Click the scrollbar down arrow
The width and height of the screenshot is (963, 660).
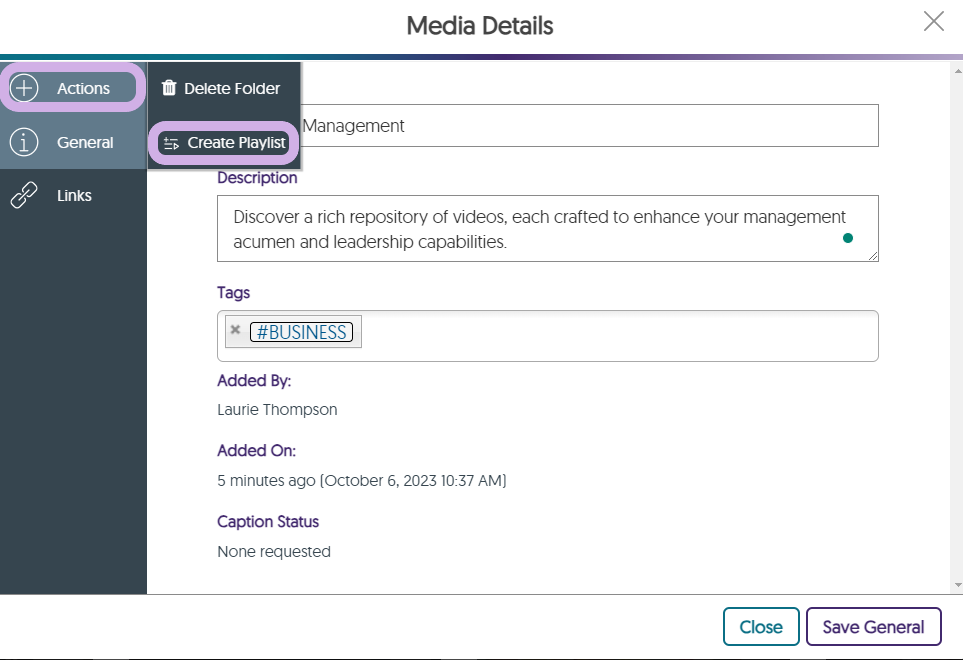click(957, 585)
